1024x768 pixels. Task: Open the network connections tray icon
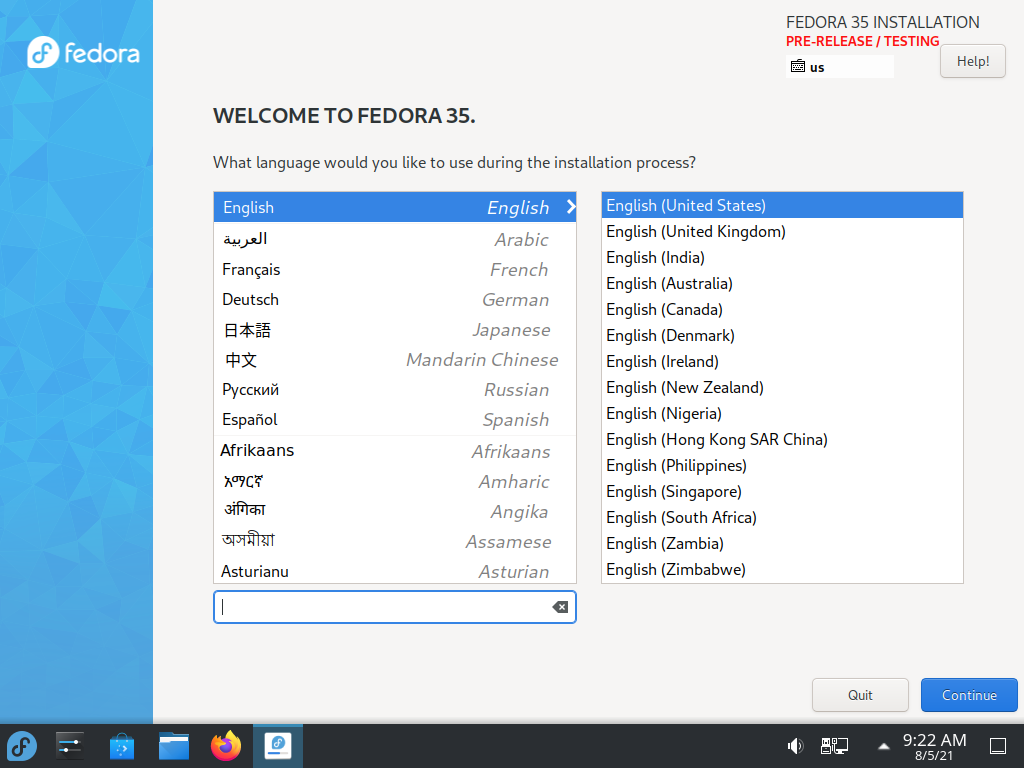tap(834, 746)
